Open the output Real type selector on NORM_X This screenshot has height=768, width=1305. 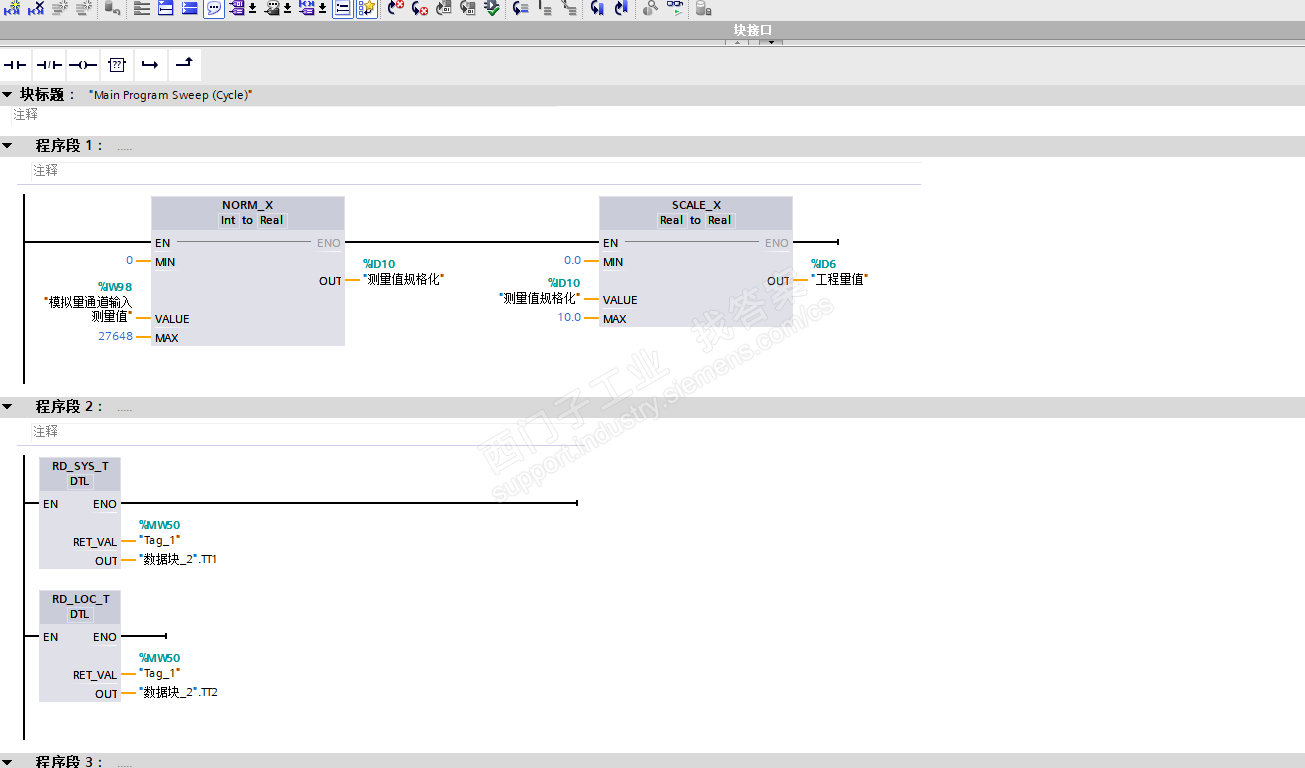pyautogui.click(x=271, y=220)
